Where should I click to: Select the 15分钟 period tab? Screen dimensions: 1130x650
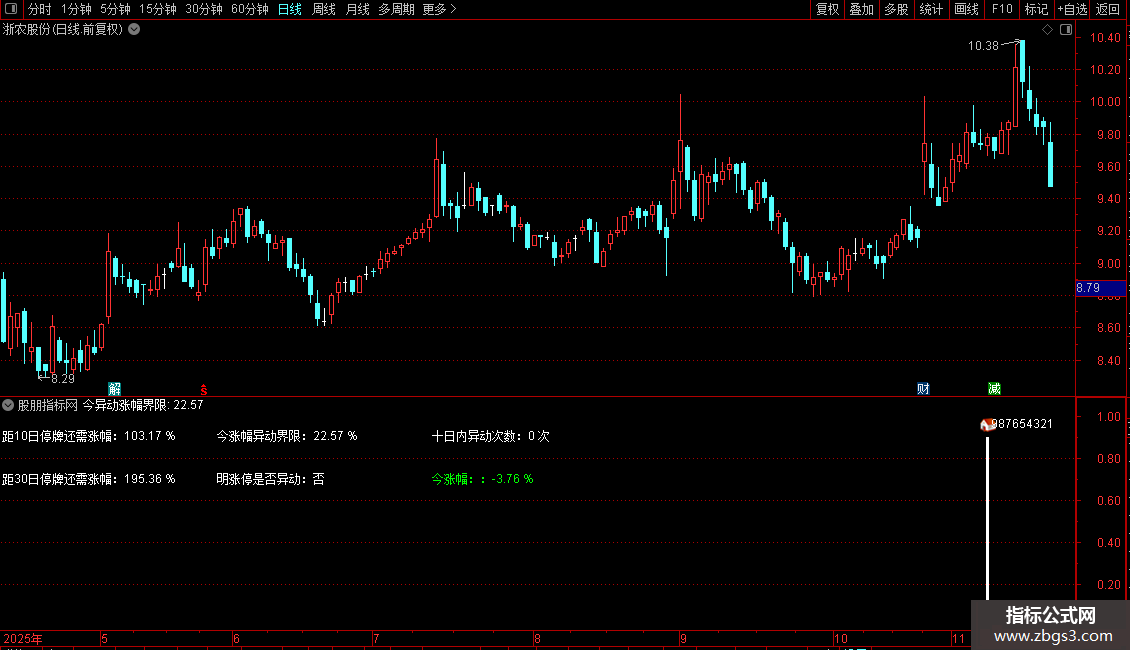(x=157, y=9)
